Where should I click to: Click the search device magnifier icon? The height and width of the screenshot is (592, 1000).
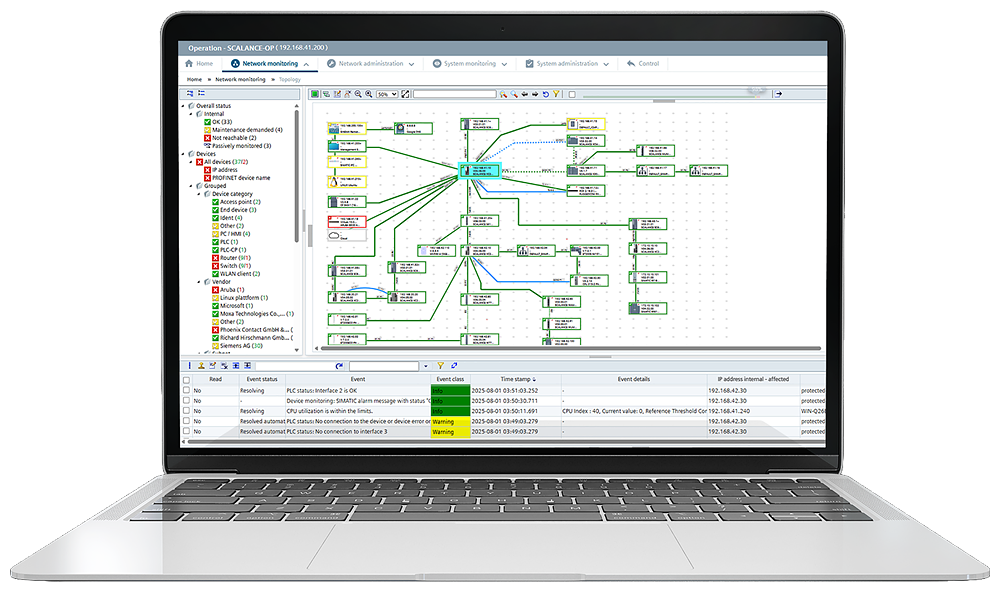(503, 94)
